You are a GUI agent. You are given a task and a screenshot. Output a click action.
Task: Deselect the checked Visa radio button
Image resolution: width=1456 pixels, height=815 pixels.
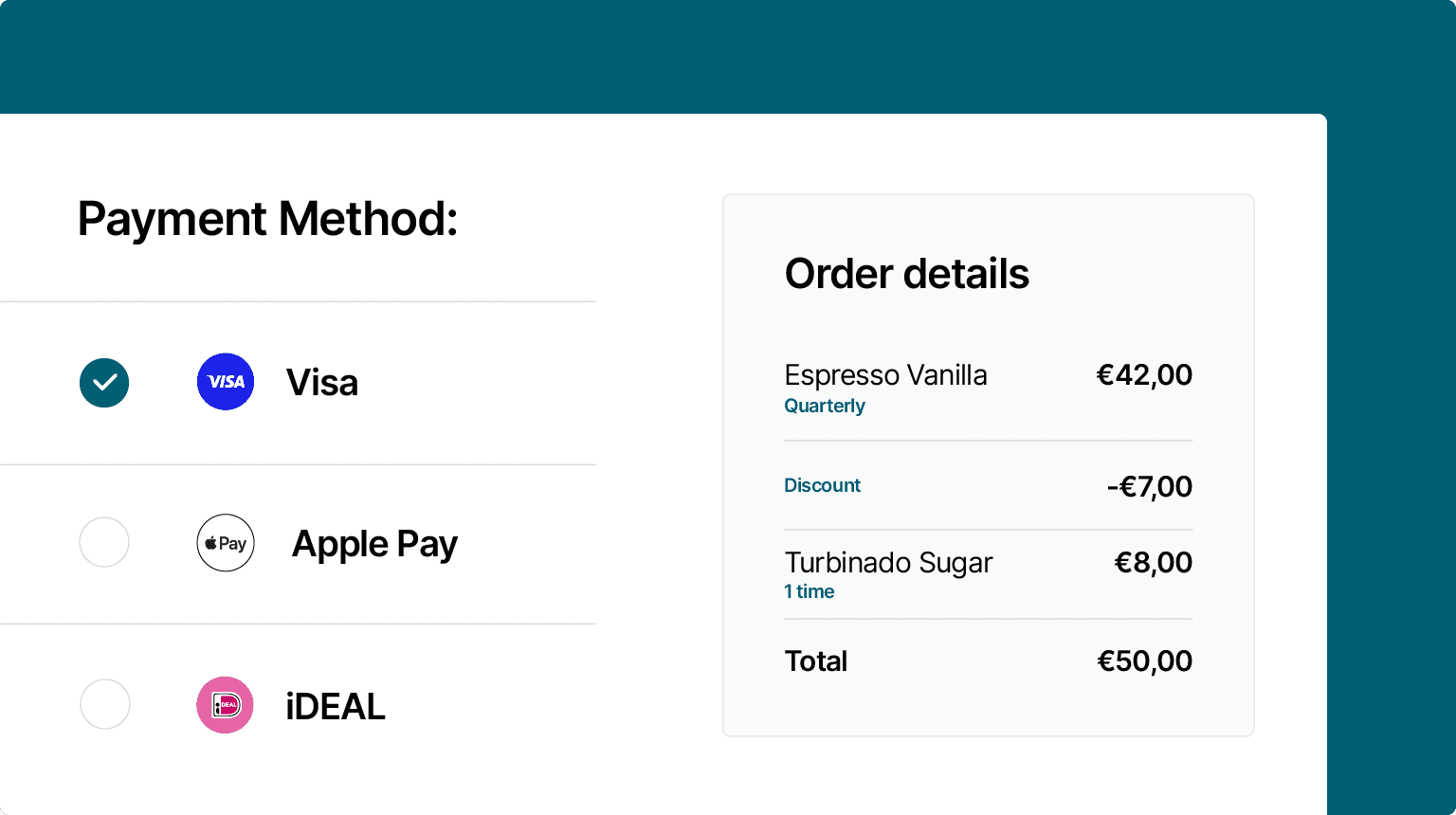point(104,383)
